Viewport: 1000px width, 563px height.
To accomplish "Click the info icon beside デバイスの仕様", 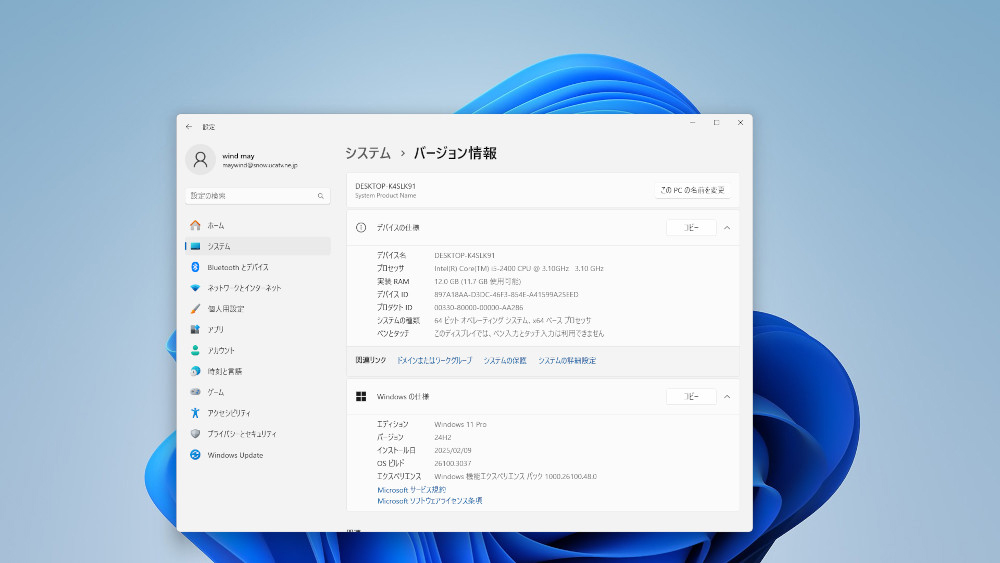I will (x=361, y=228).
